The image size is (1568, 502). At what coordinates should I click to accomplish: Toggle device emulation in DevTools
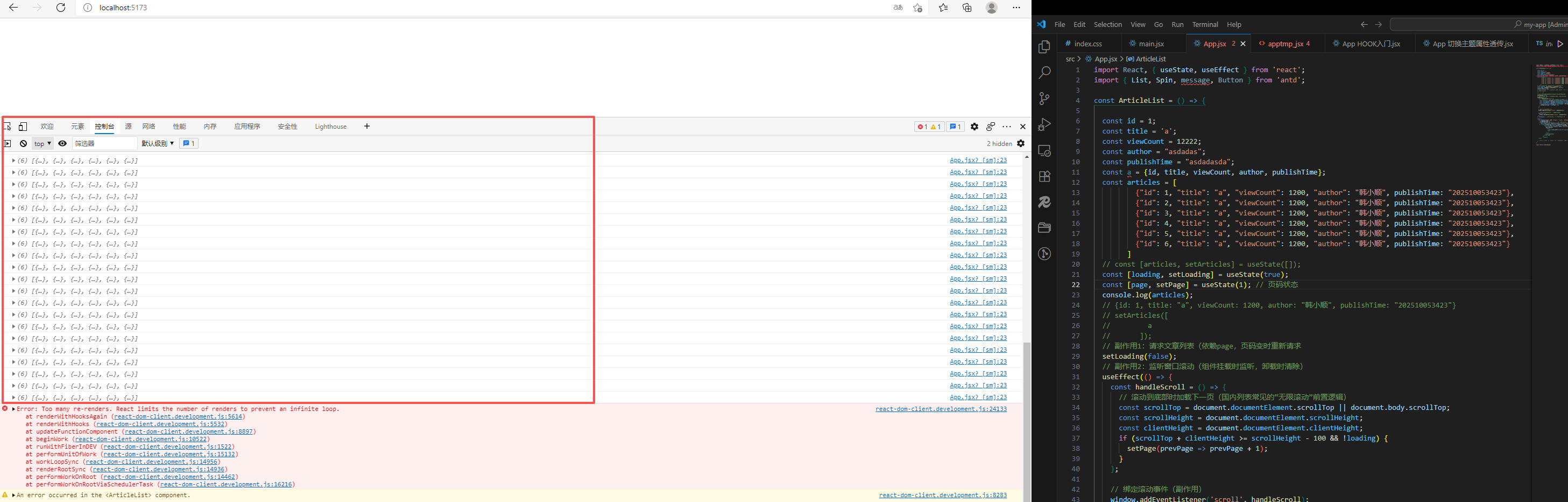tap(23, 127)
